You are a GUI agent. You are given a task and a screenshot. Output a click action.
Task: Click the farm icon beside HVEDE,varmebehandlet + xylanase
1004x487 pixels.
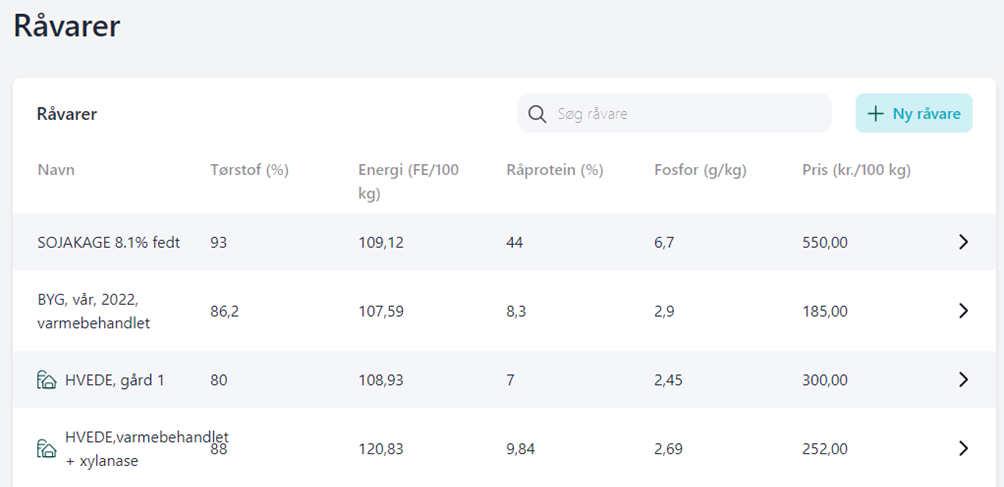pos(46,449)
